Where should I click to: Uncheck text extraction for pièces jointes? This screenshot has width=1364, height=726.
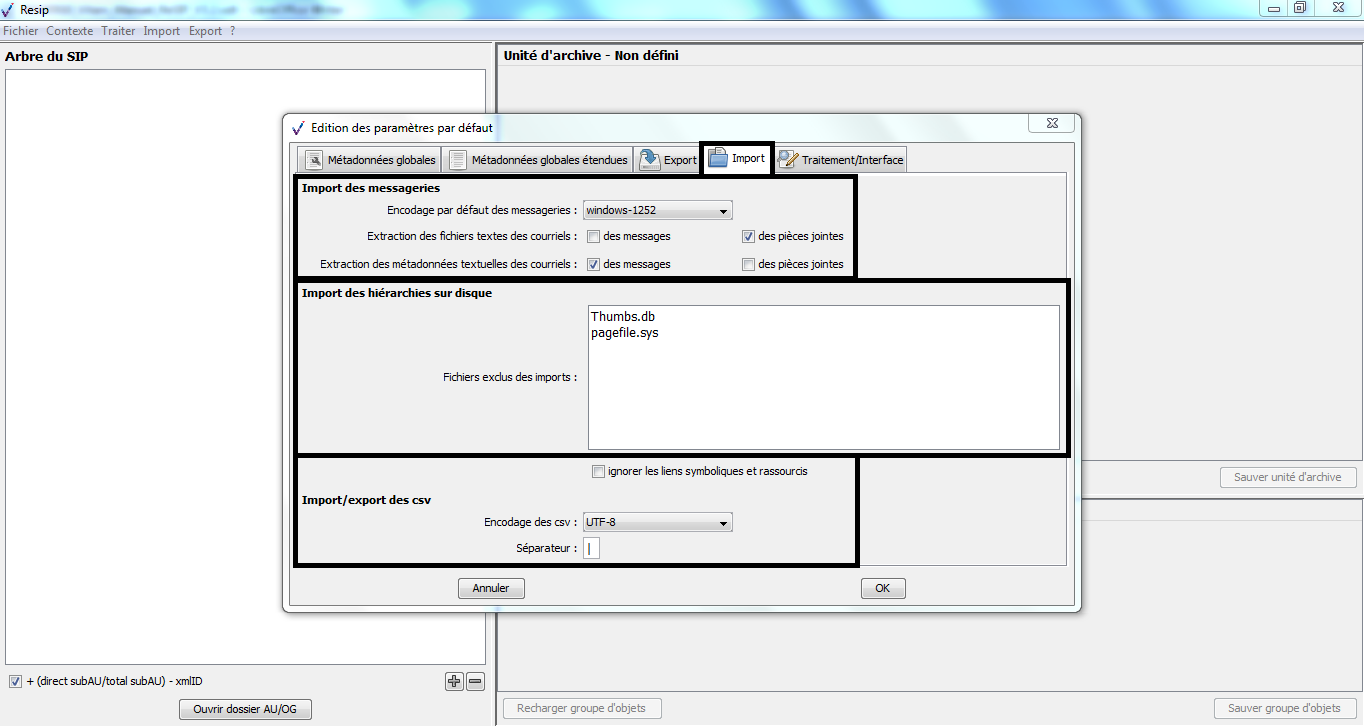click(x=748, y=237)
